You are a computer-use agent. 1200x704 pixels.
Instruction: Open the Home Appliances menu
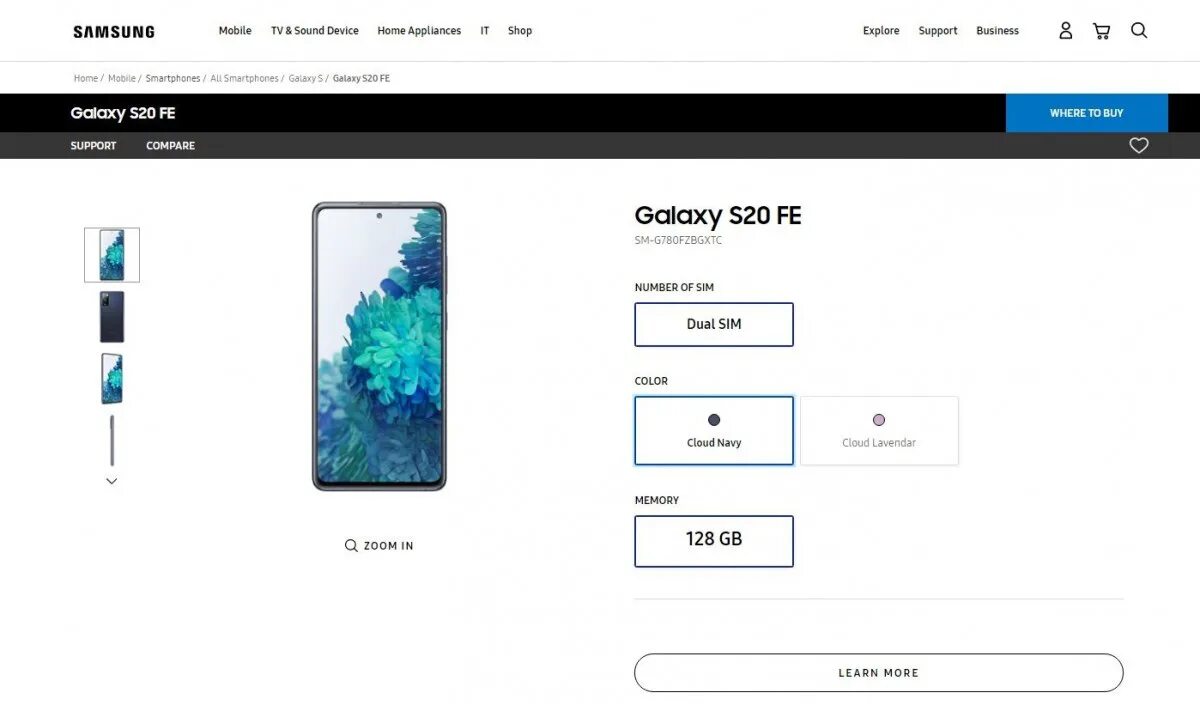click(419, 31)
